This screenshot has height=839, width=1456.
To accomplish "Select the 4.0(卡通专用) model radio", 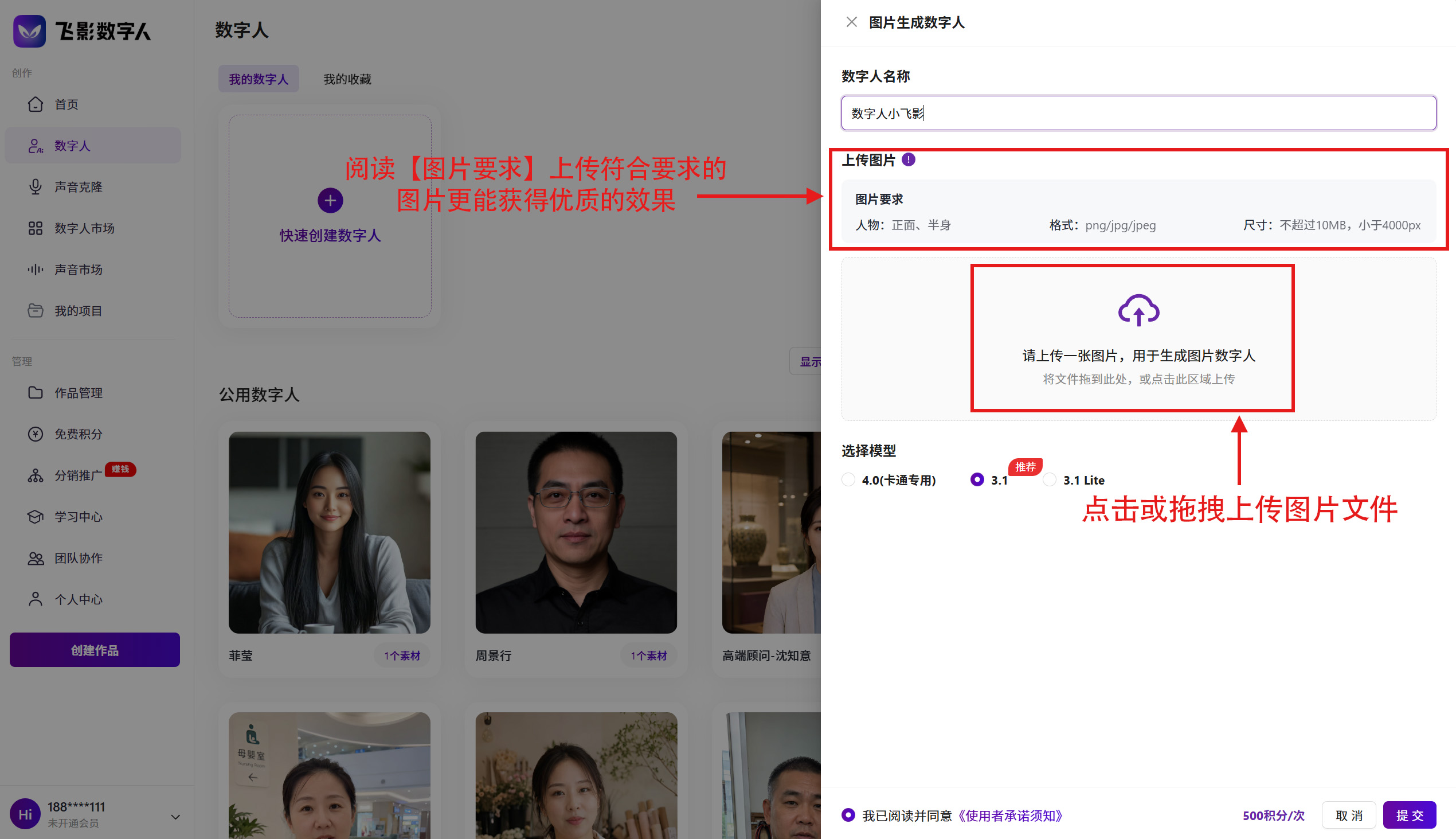I will point(848,479).
